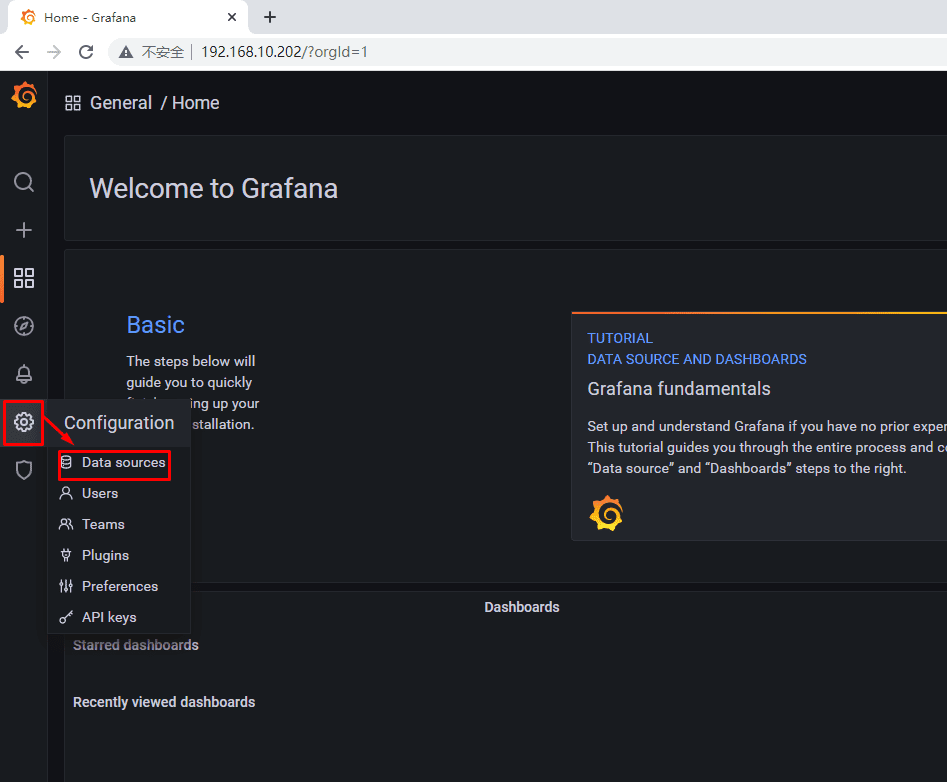Viewport: 947px width, 782px height.
Task: Select Preferences in the Configuration menu
Action: (120, 586)
